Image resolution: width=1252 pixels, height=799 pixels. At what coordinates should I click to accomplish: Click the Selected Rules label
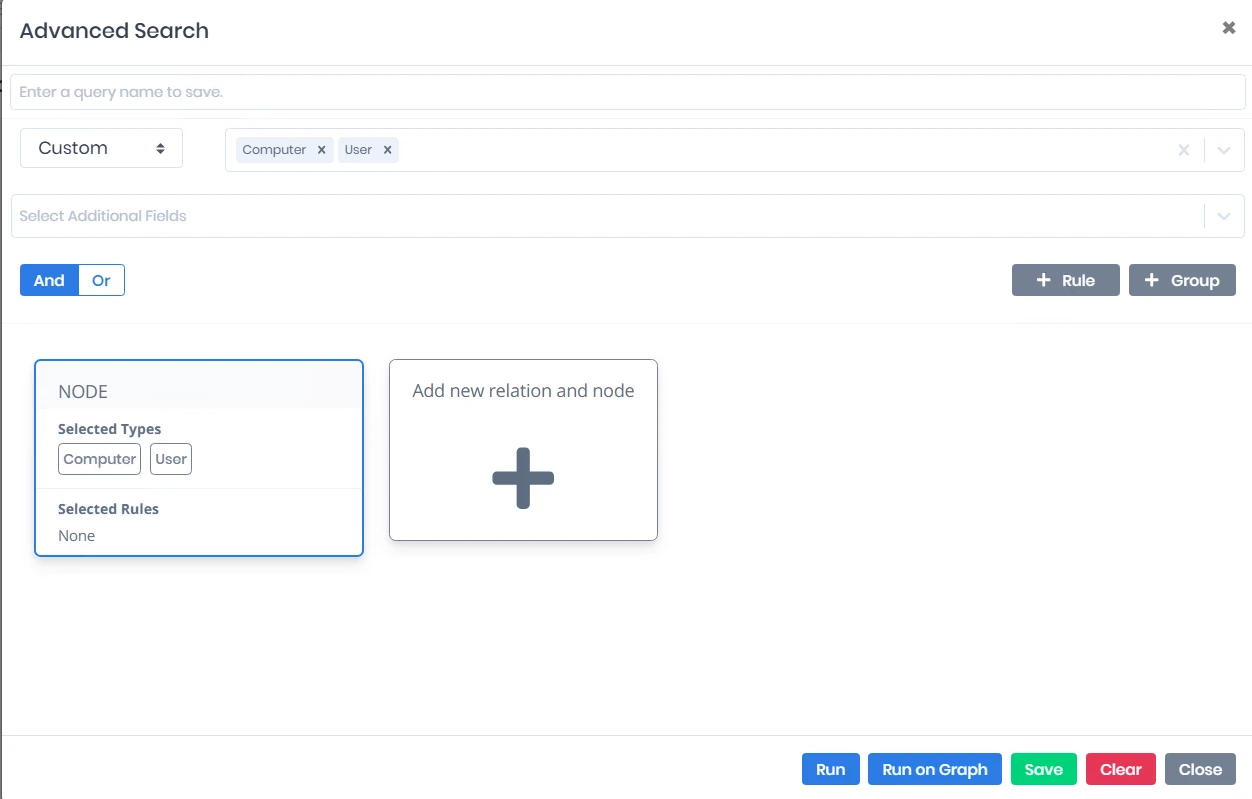pyautogui.click(x=108, y=509)
